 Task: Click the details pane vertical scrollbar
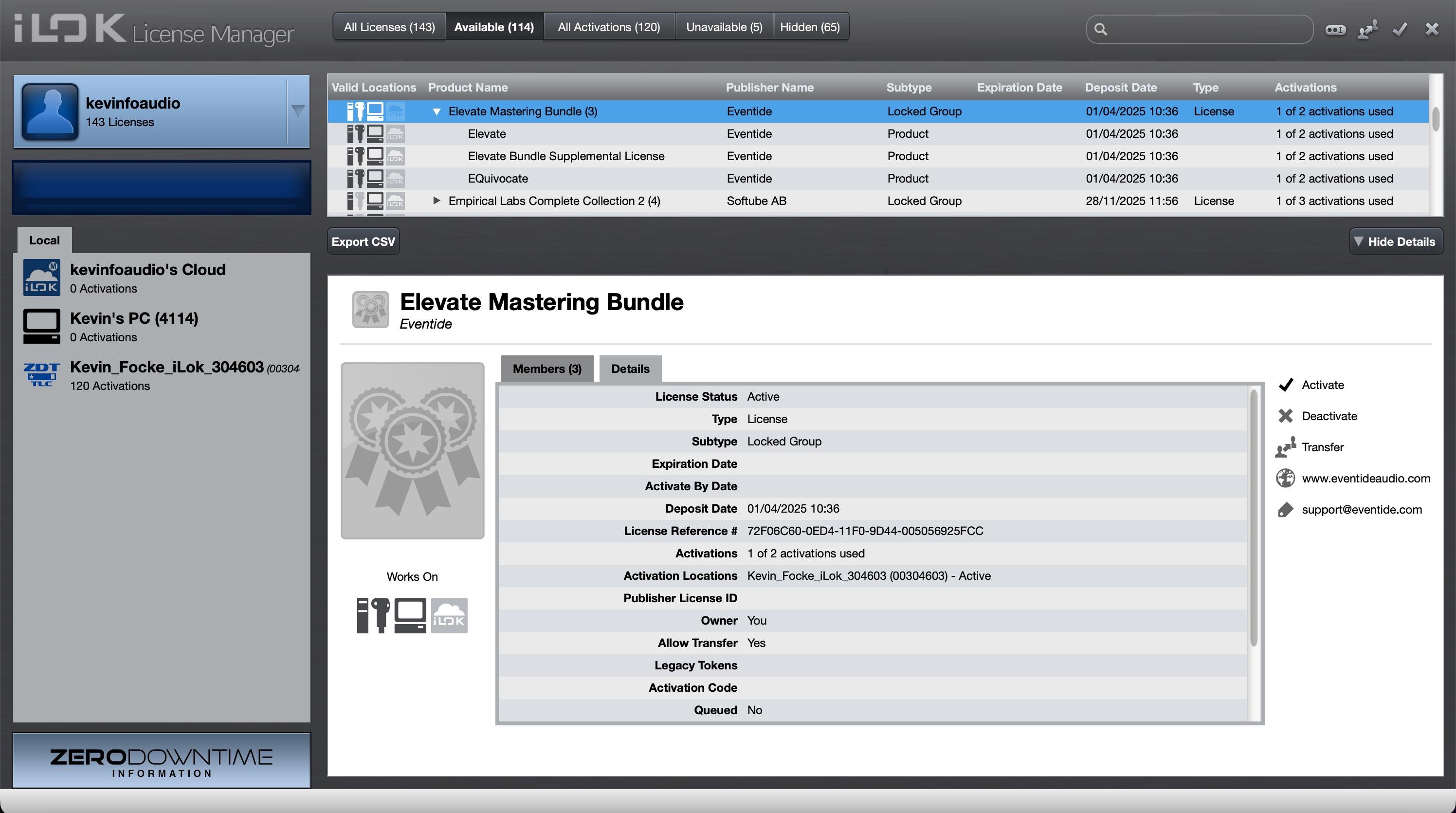click(x=1253, y=517)
